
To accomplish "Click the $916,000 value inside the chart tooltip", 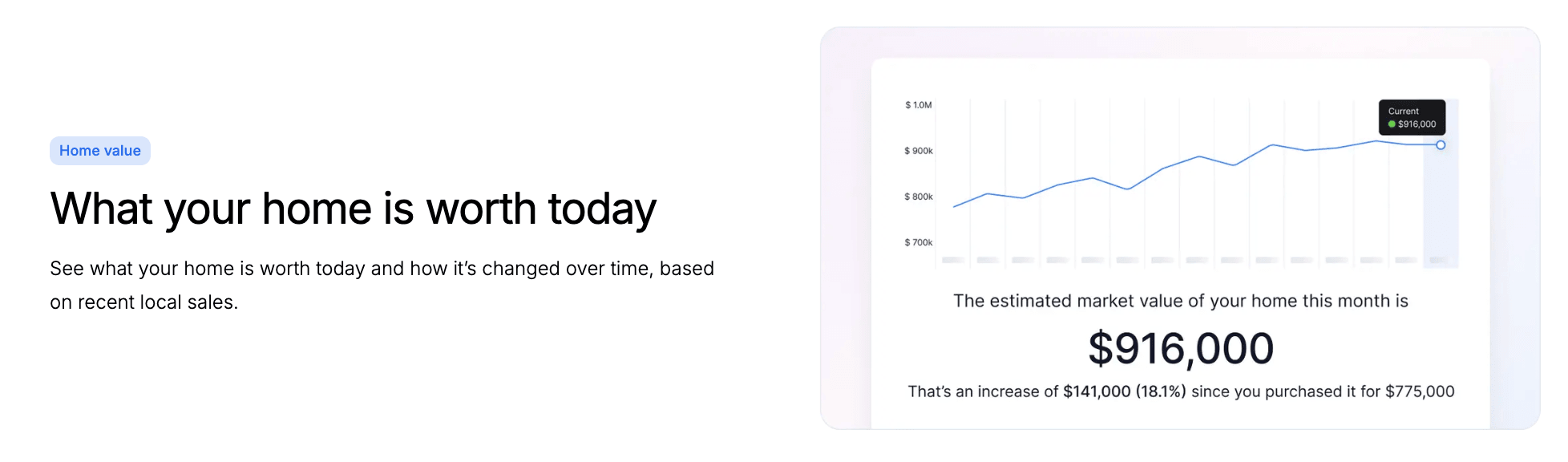I will 1417,124.
